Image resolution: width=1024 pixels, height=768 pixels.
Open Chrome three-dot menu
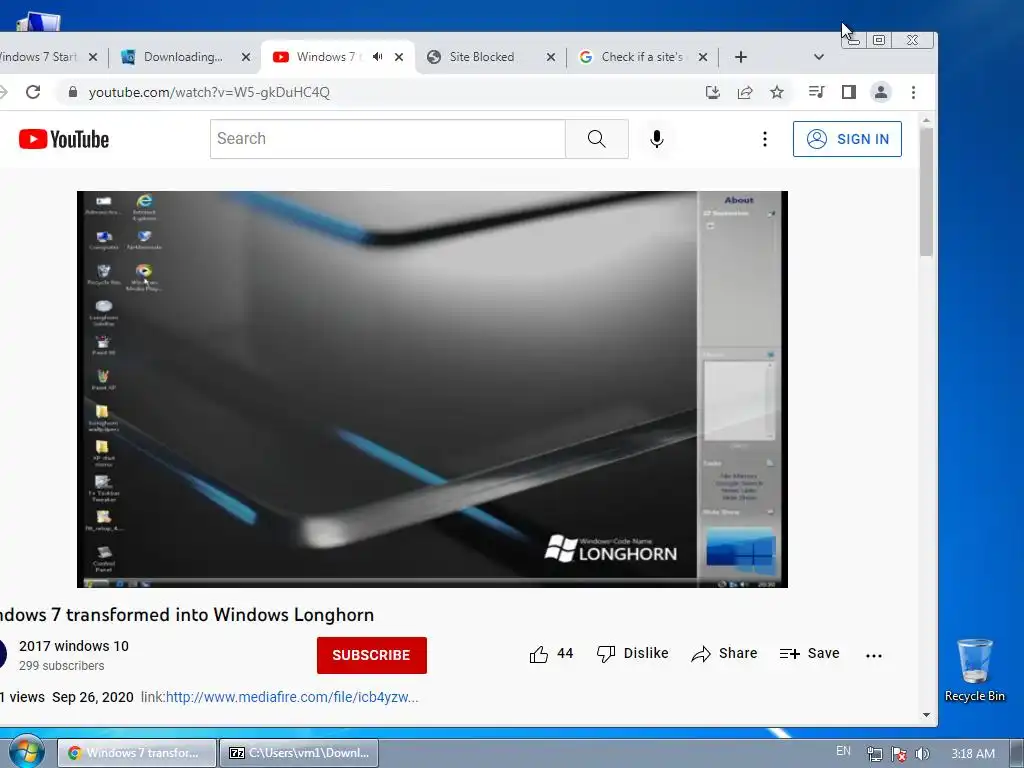tap(913, 92)
